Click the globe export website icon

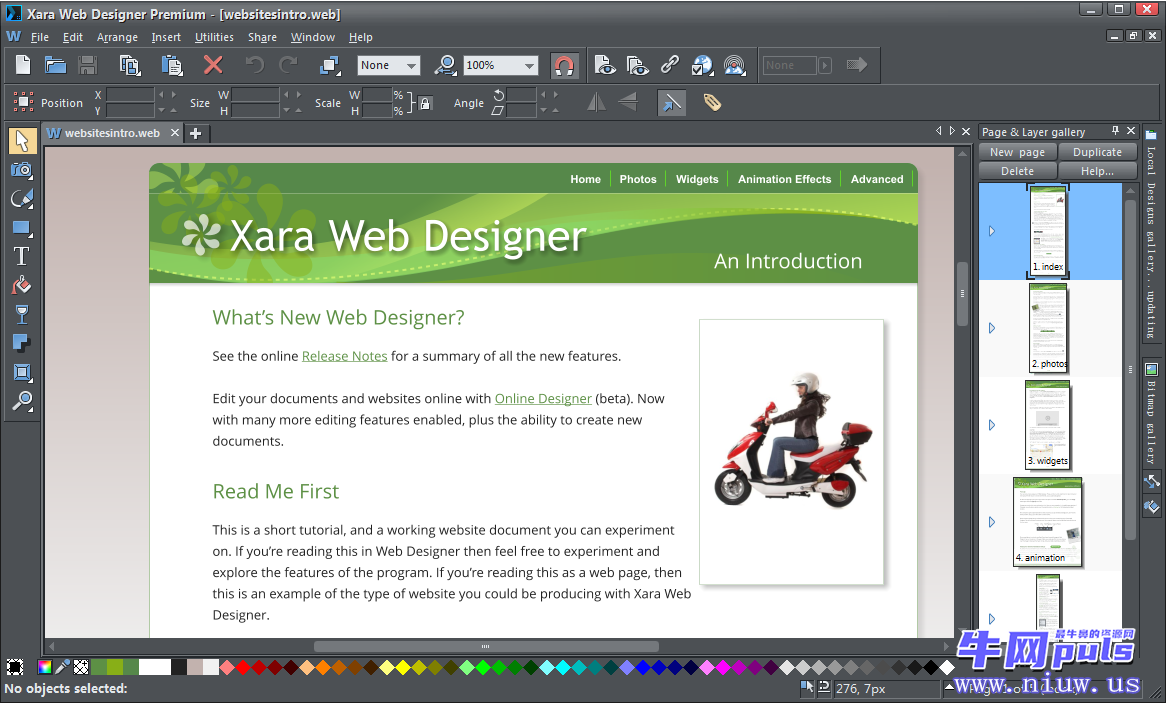pos(702,65)
